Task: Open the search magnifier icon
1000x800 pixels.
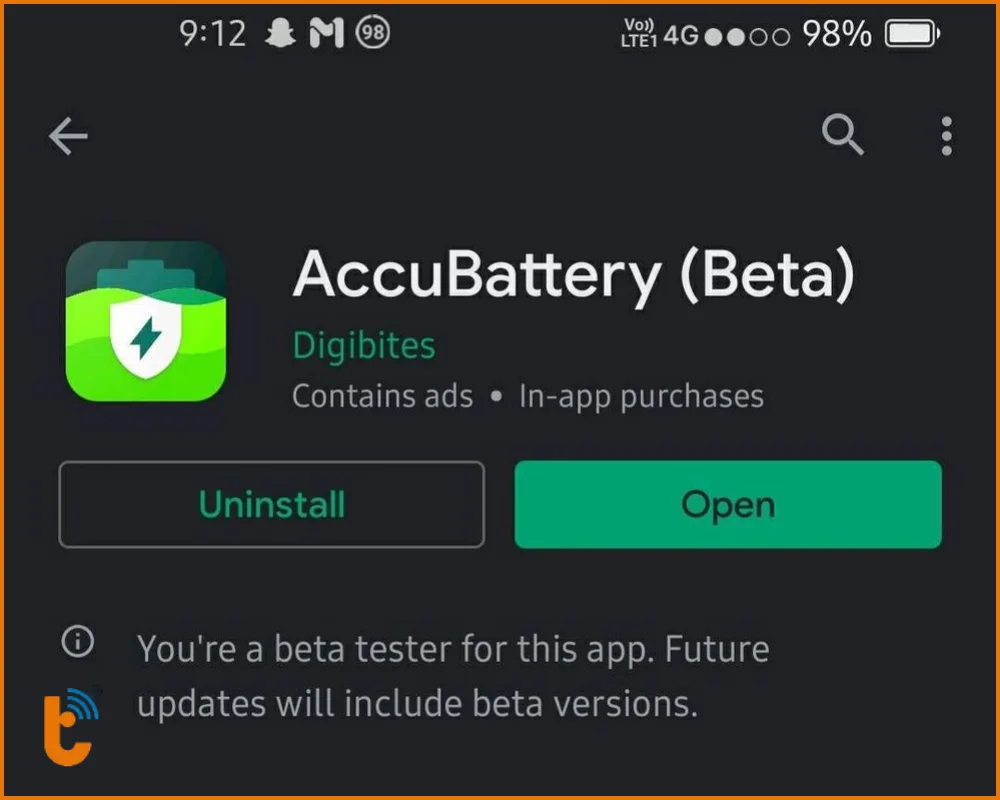Action: [842, 135]
